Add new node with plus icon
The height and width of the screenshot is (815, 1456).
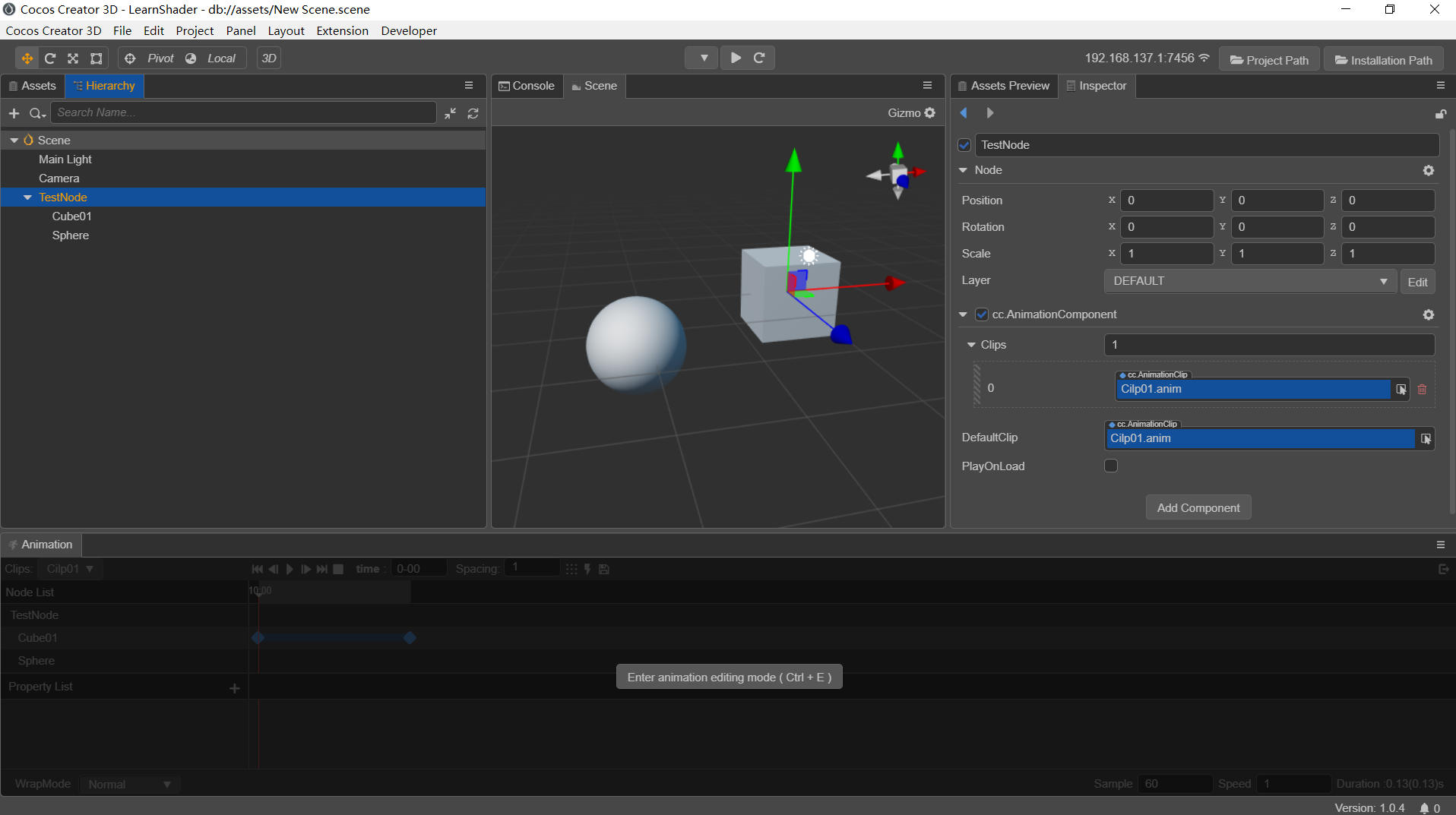point(14,113)
